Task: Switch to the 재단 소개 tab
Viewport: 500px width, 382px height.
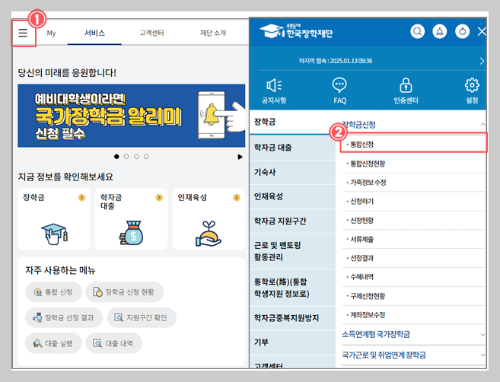Action: [x=213, y=33]
